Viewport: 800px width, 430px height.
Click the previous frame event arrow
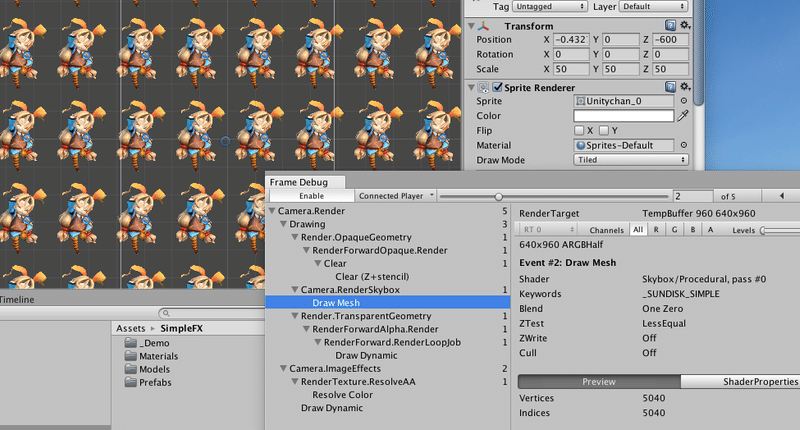(x=781, y=196)
